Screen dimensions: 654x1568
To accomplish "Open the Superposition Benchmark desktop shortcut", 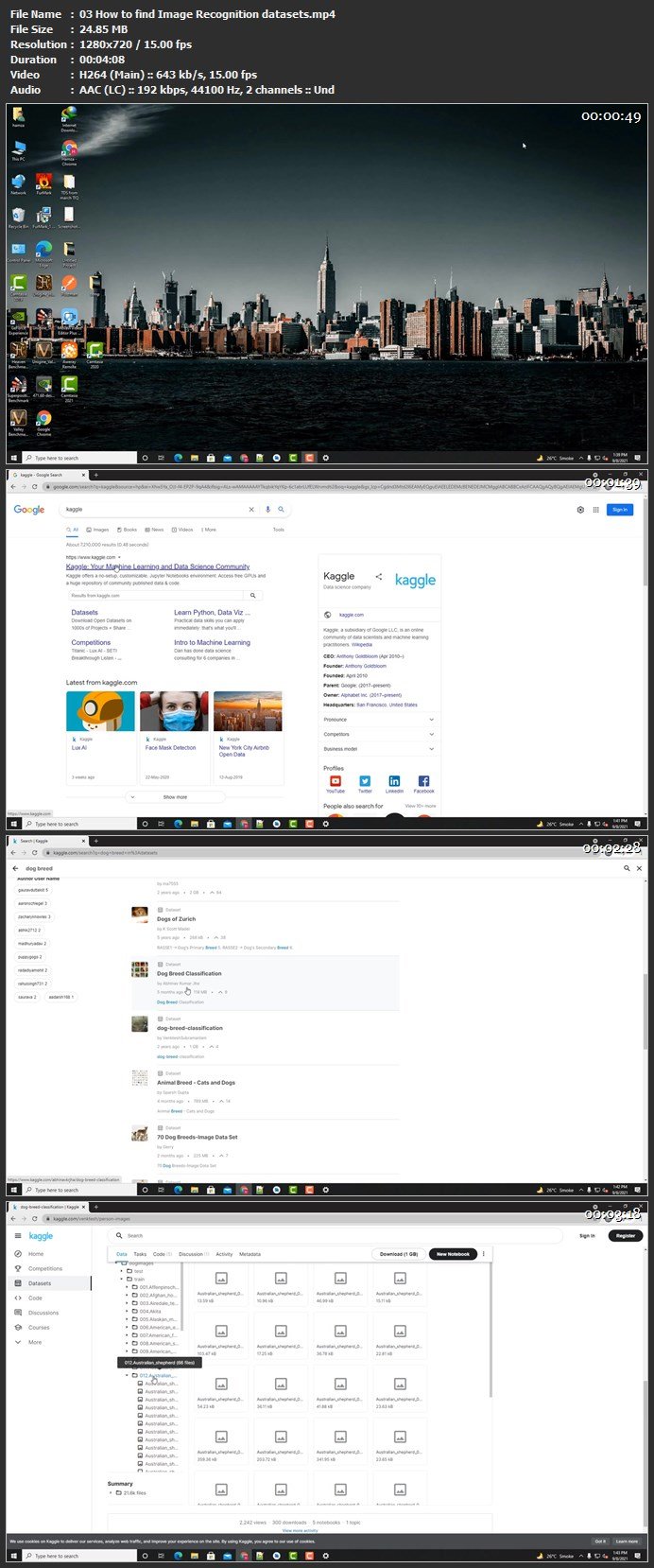I will coord(18,388).
